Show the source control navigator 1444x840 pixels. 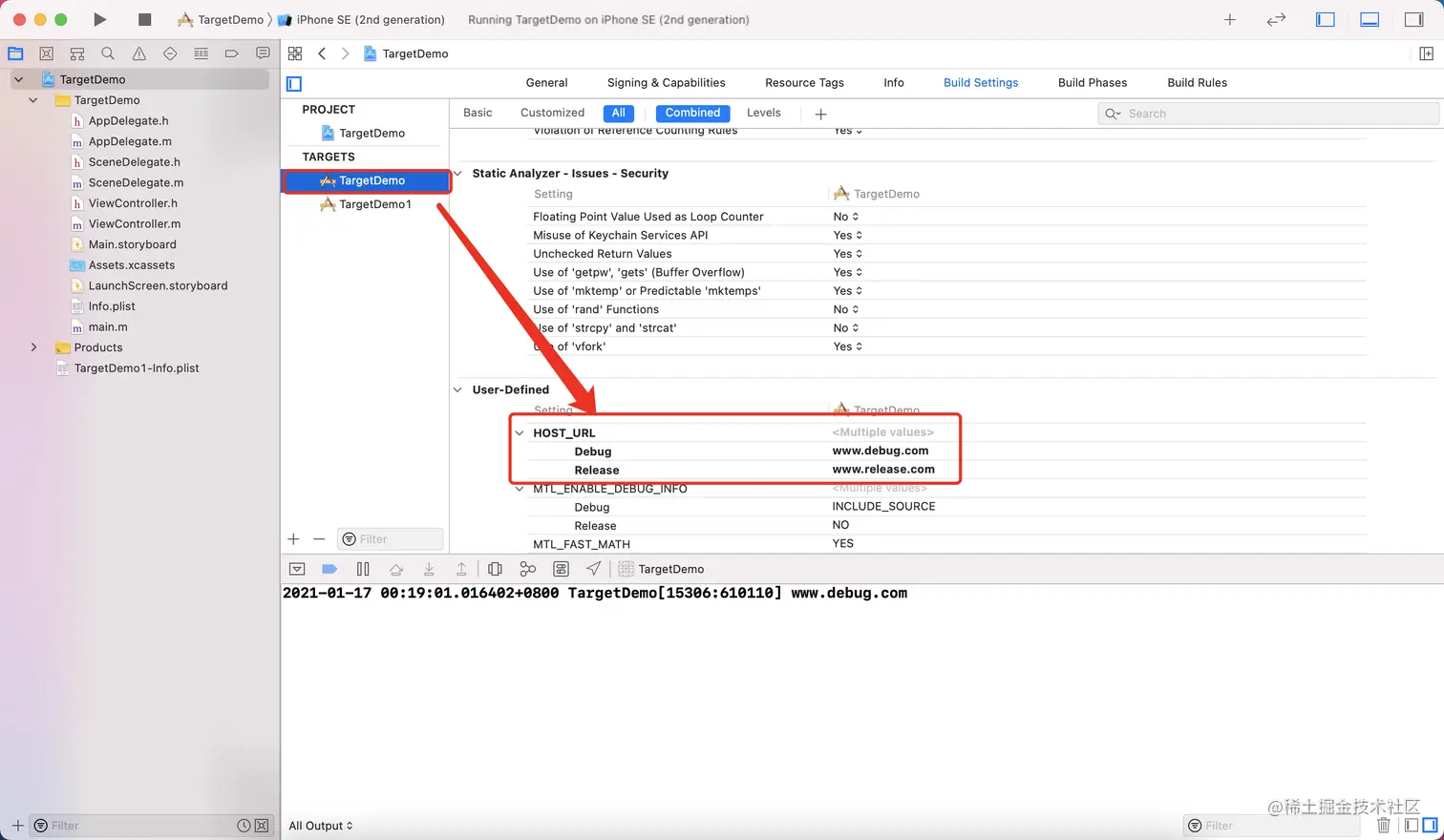pos(46,53)
